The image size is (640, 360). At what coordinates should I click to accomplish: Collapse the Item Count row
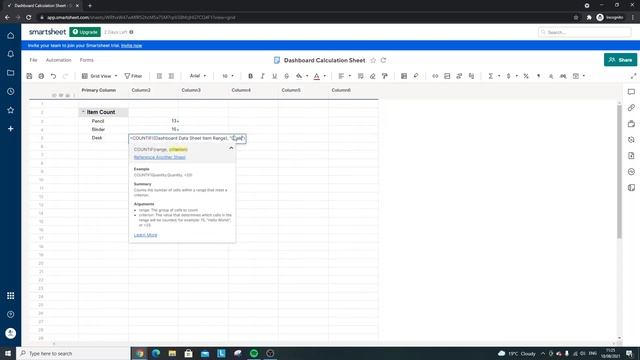pos(83,112)
